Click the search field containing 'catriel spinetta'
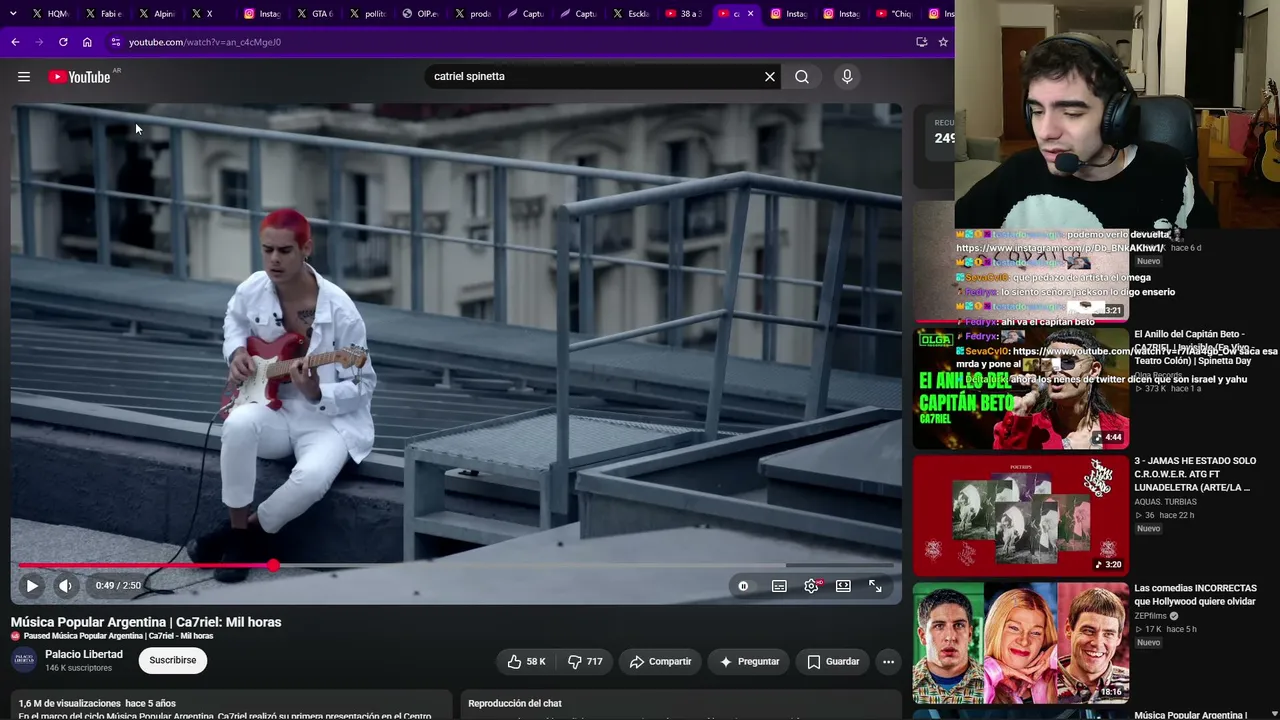 click(x=595, y=77)
